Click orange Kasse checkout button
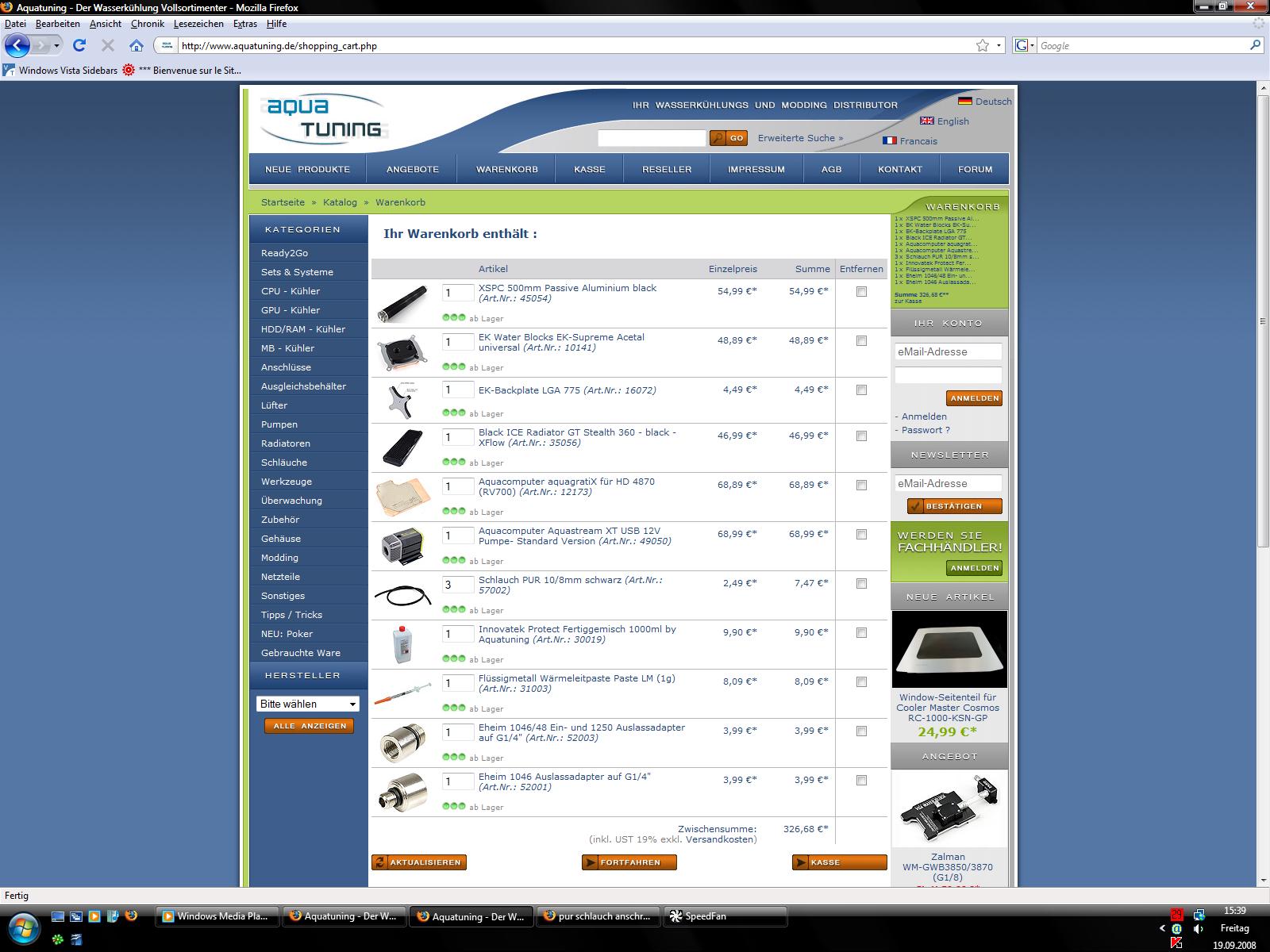Image resolution: width=1270 pixels, height=952 pixels. pos(840,862)
